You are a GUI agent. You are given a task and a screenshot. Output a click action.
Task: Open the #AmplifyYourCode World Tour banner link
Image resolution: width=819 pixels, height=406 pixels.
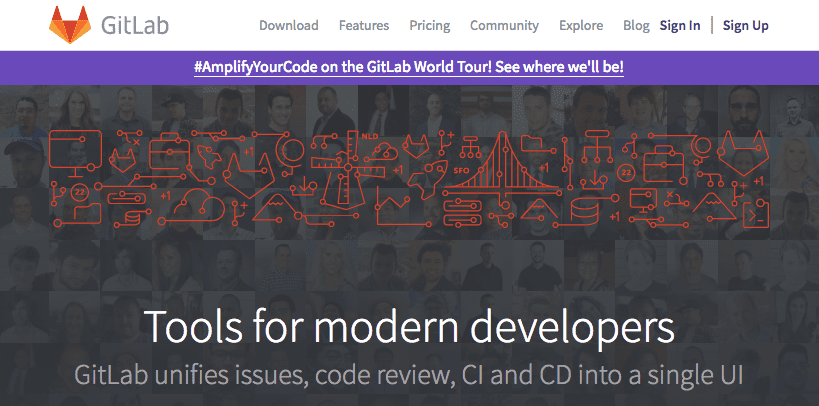[x=409, y=67]
